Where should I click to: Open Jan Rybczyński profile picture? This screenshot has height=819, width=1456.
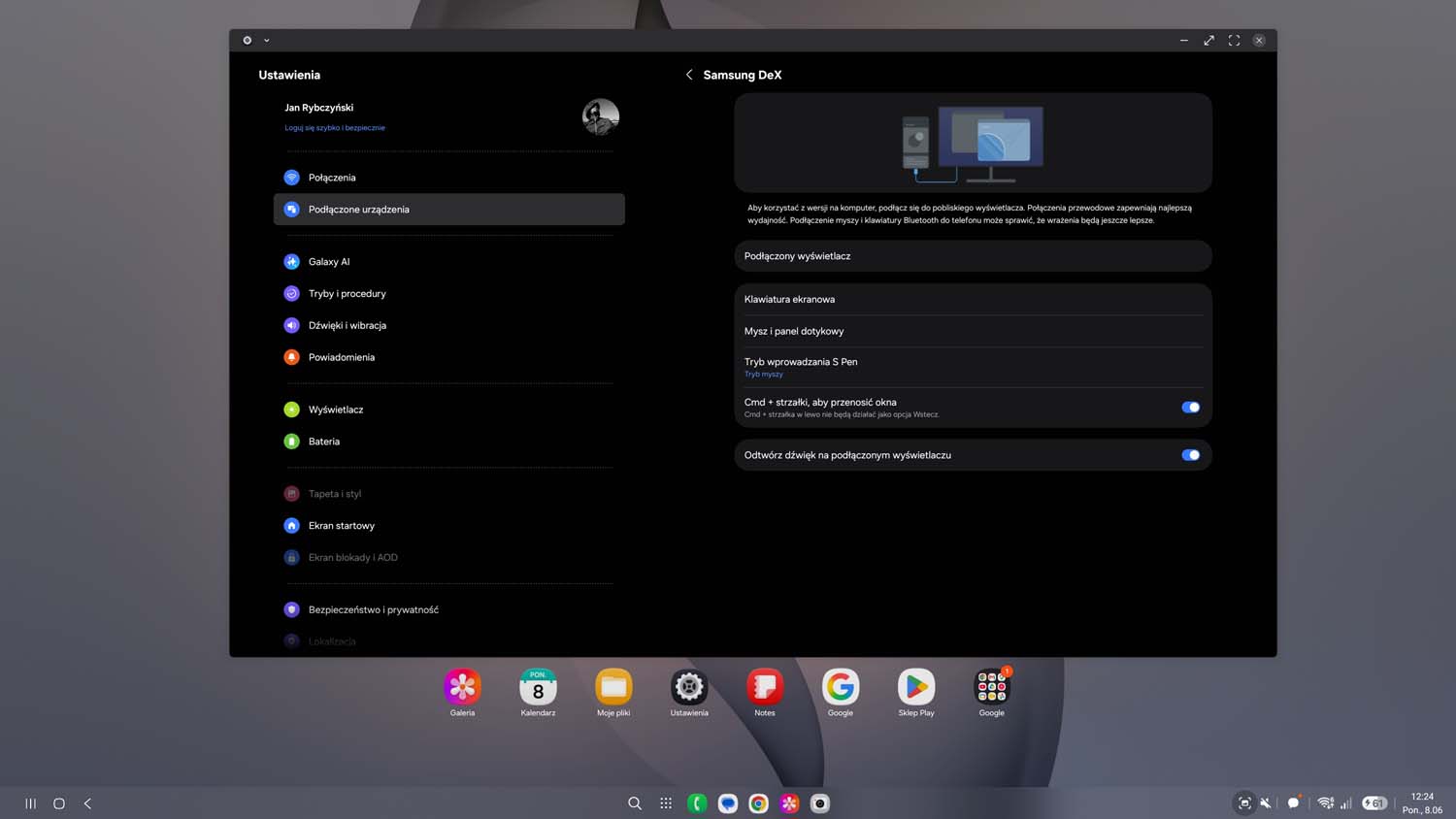point(601,117)
